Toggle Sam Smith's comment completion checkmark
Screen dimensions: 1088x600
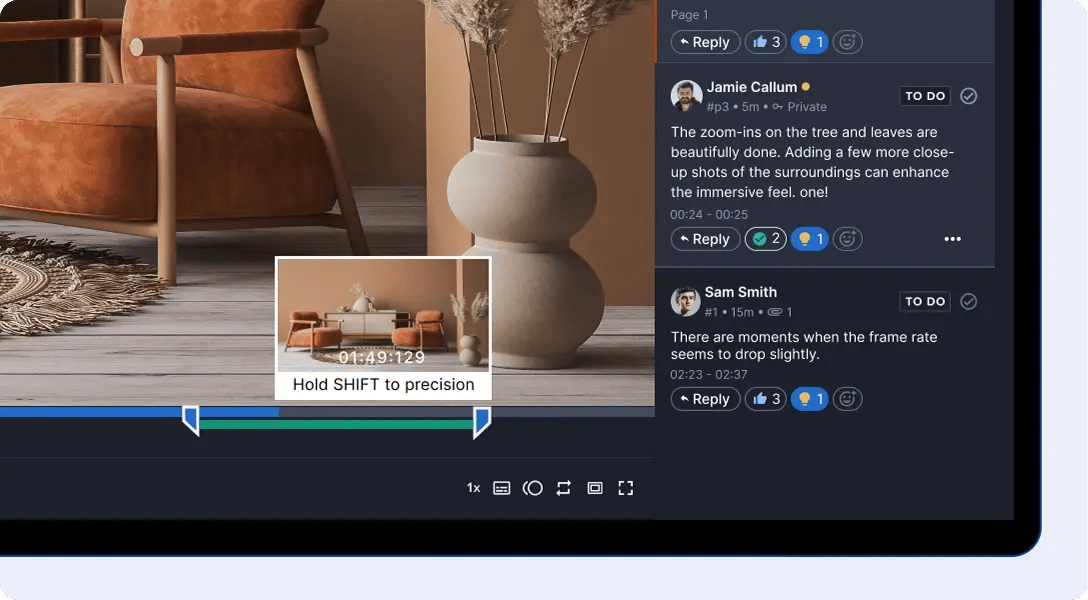point(967,301)
